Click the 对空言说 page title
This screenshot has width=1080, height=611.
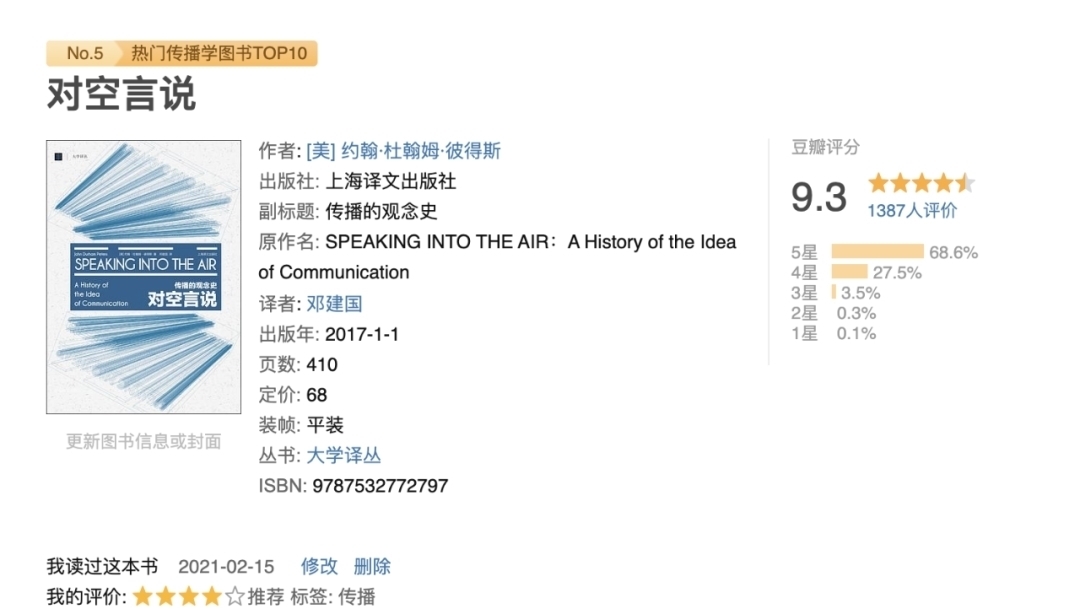(121, 94)
